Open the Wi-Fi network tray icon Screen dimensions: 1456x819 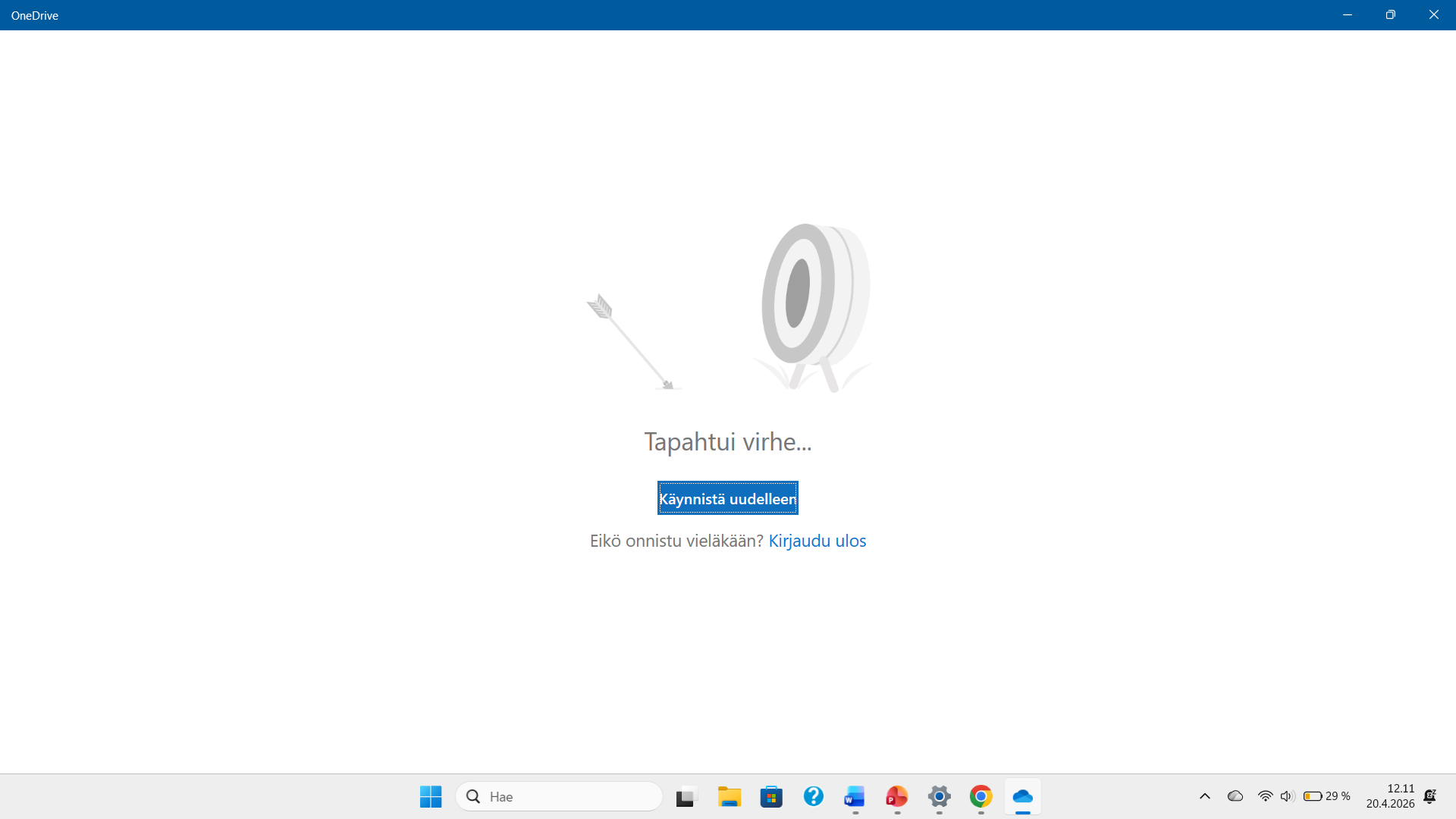pyautogui.click(x=1265, y=796)
